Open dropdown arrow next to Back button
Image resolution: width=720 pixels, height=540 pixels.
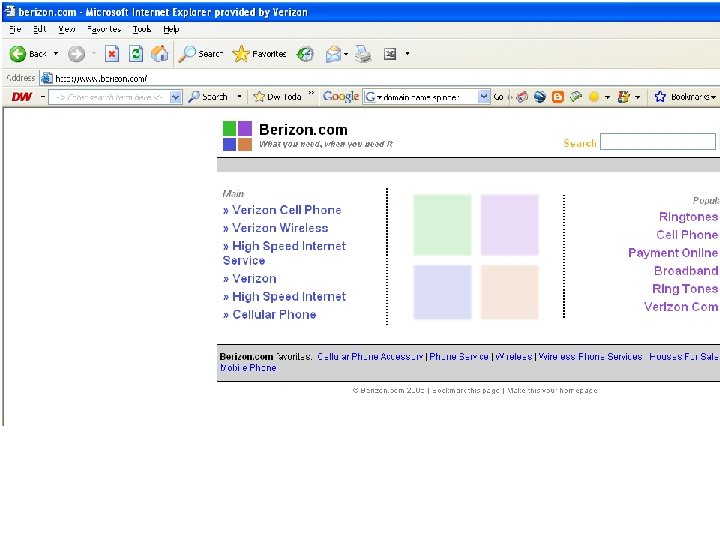pos(56,54)
